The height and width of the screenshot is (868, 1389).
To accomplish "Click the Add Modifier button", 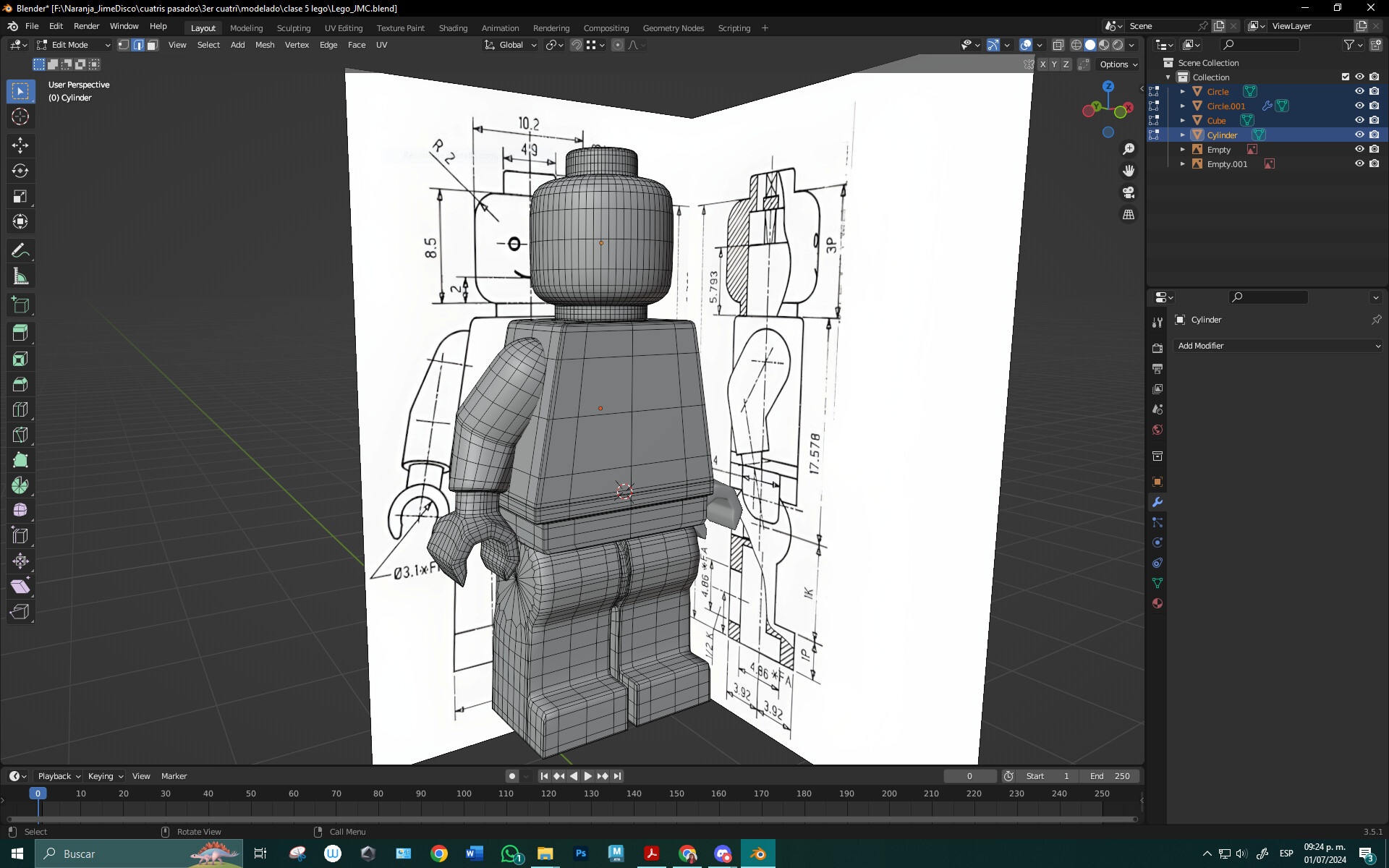I will click(x=1278, y=346).
